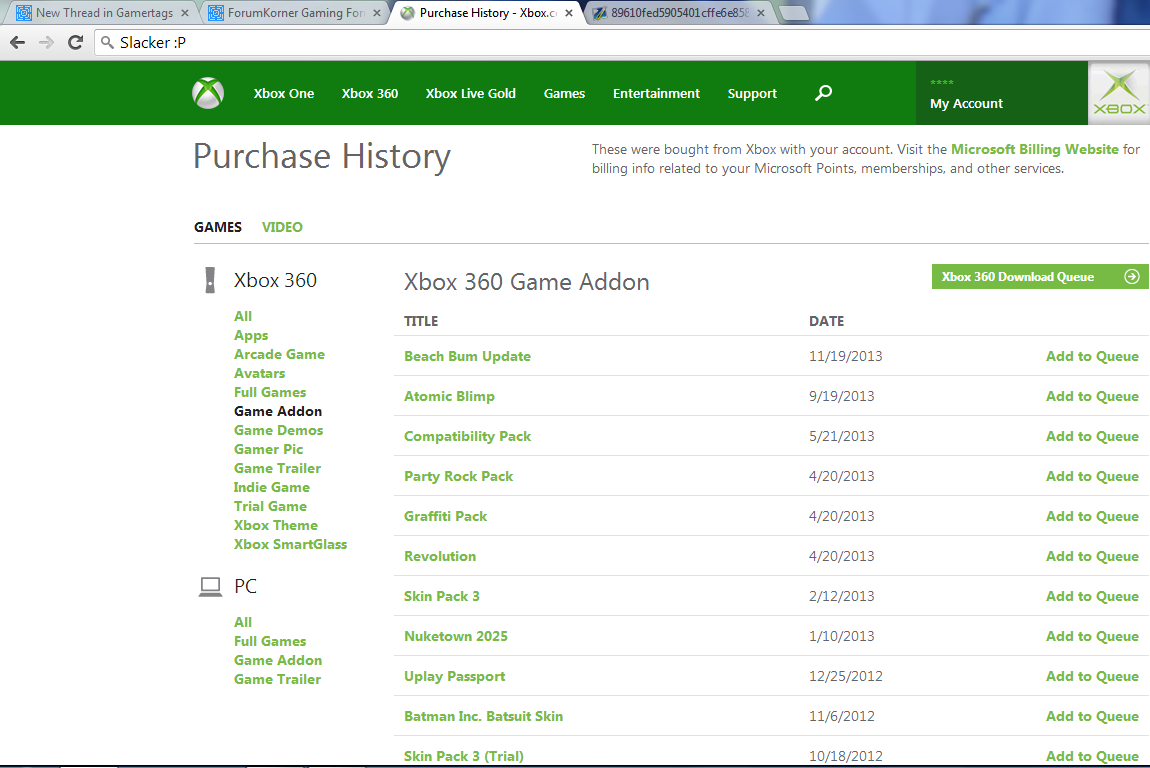Open Support menu

[752, 93]
